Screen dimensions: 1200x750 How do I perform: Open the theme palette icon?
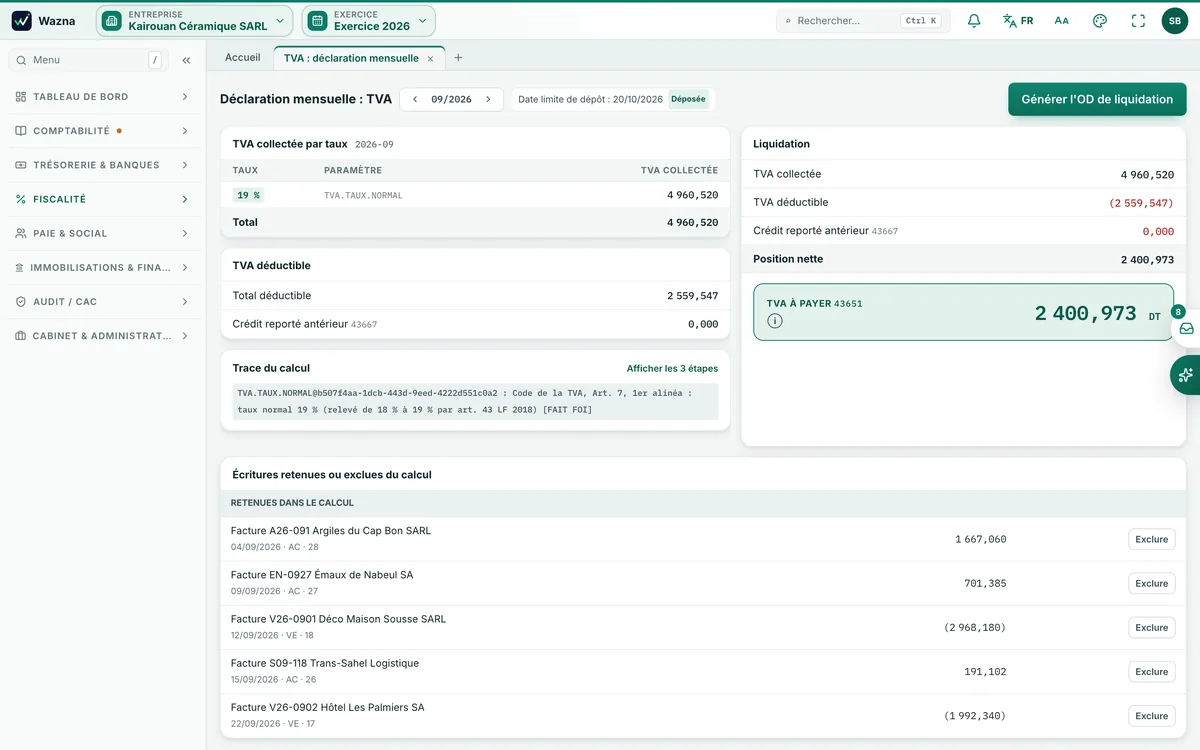1100,20
